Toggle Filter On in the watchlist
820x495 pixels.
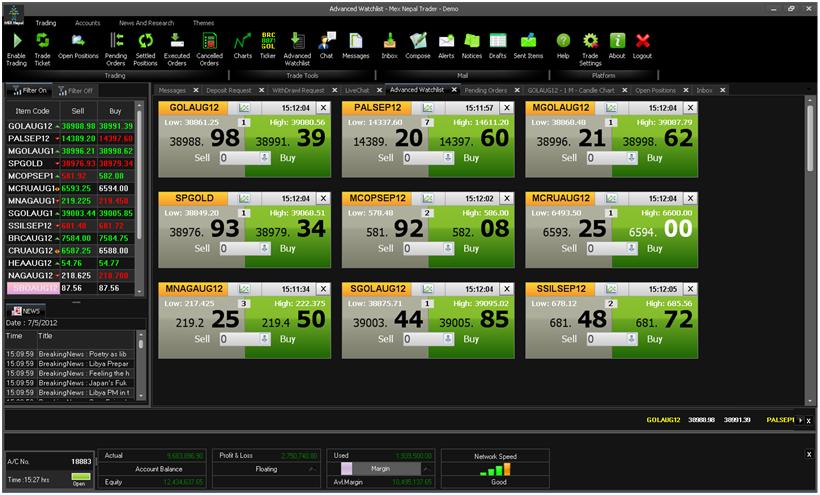pyautogui.click(x=28, y=90)
